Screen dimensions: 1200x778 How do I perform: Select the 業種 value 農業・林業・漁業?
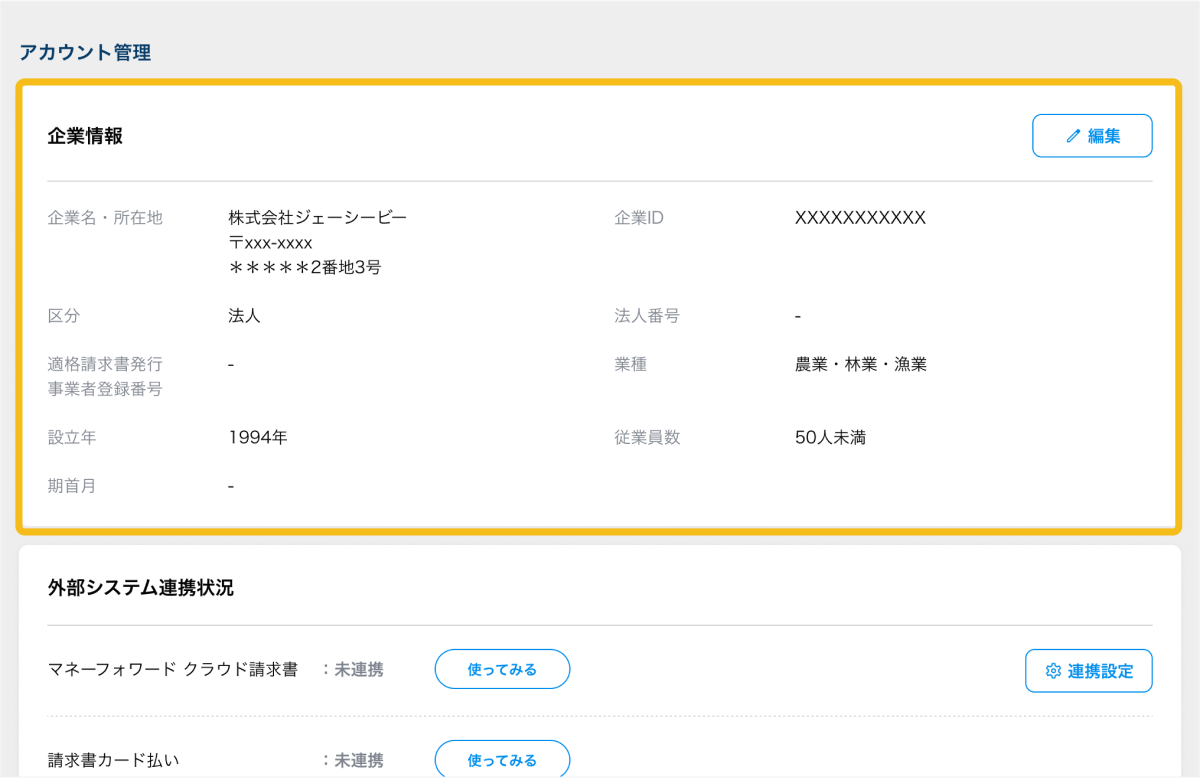tap(860, 364)
